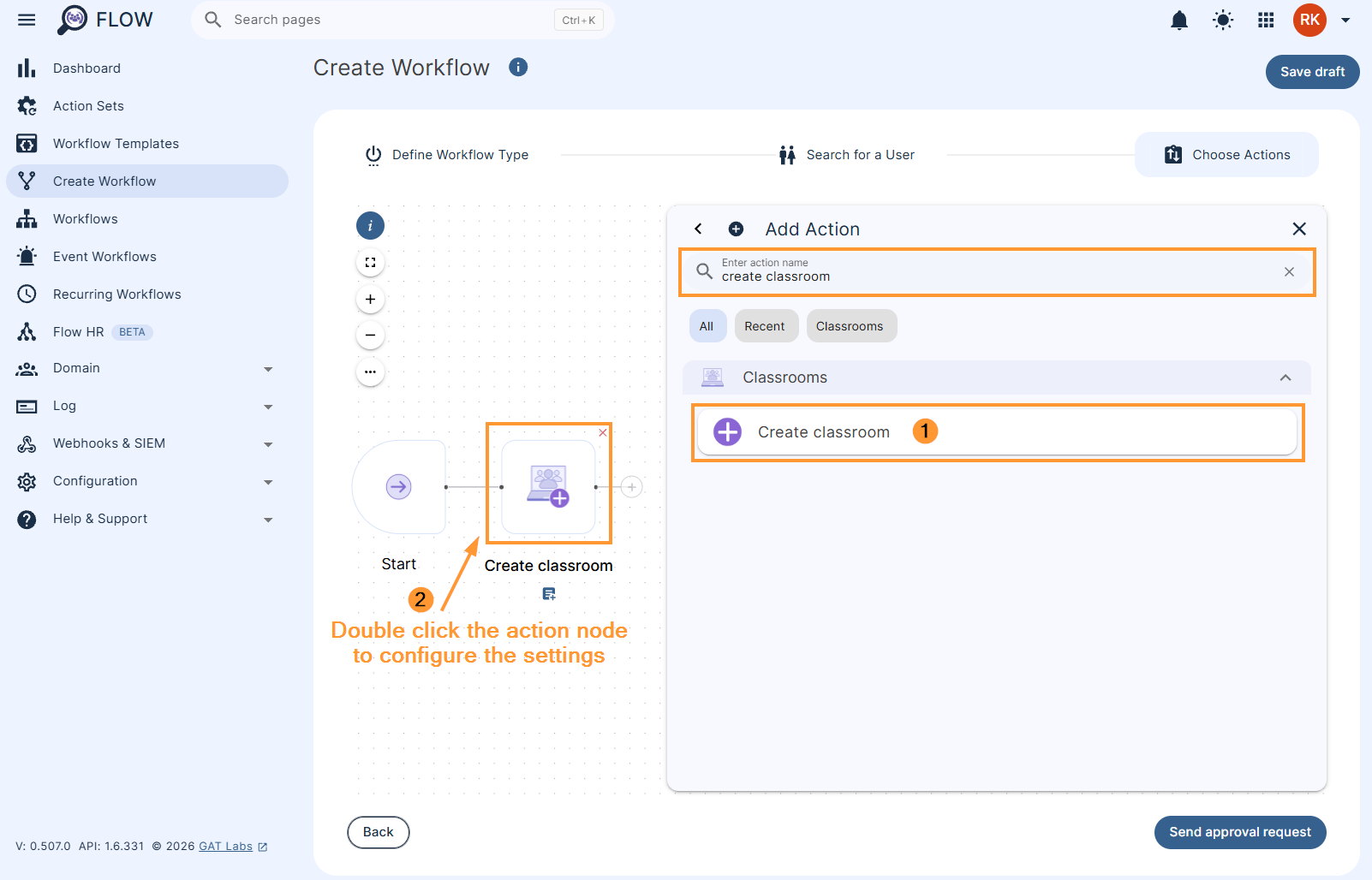
Task: Click the Ctrl+K shortcut badge
Action: click(579, 21)
